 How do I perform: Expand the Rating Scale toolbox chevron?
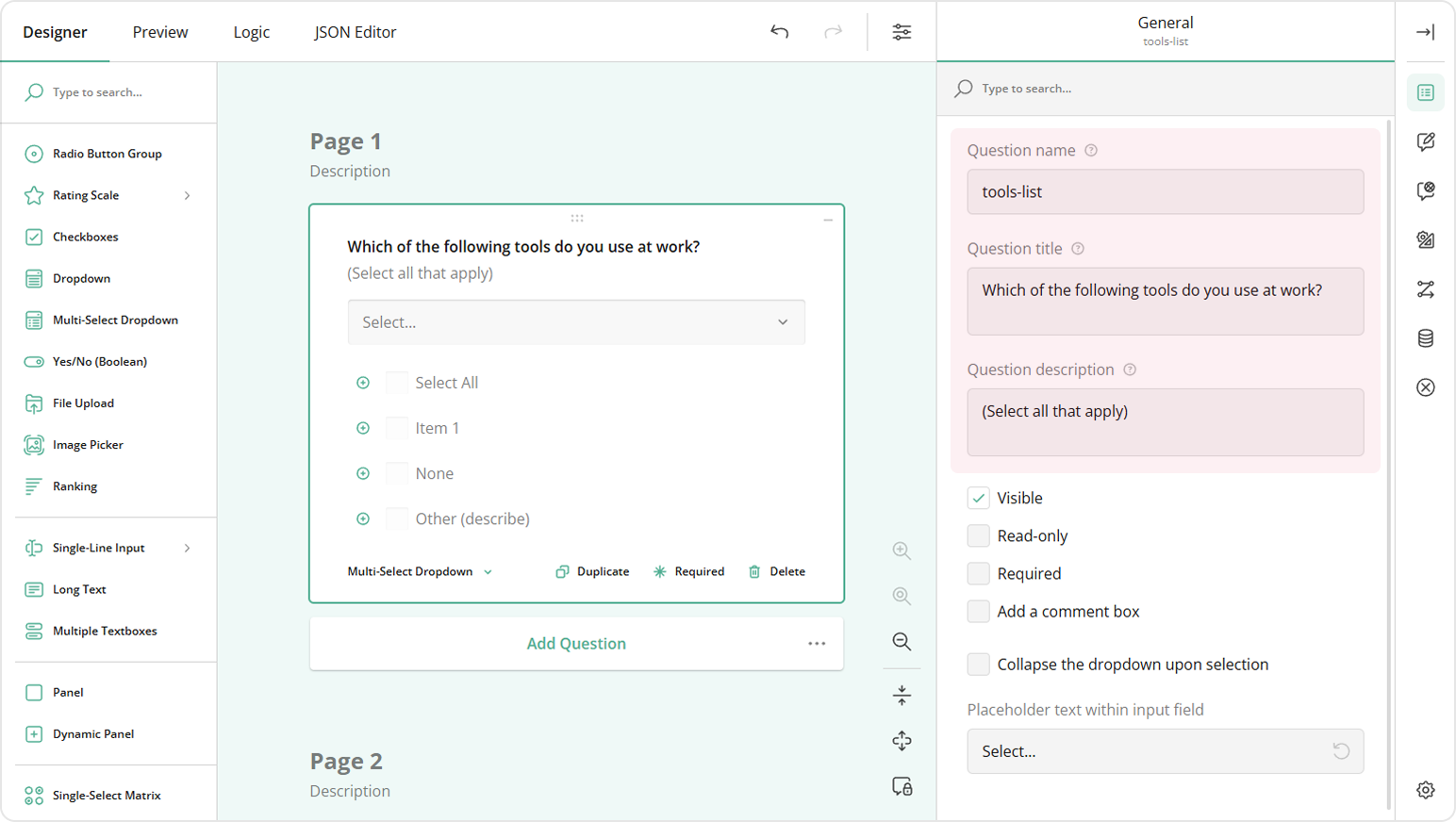188,195
